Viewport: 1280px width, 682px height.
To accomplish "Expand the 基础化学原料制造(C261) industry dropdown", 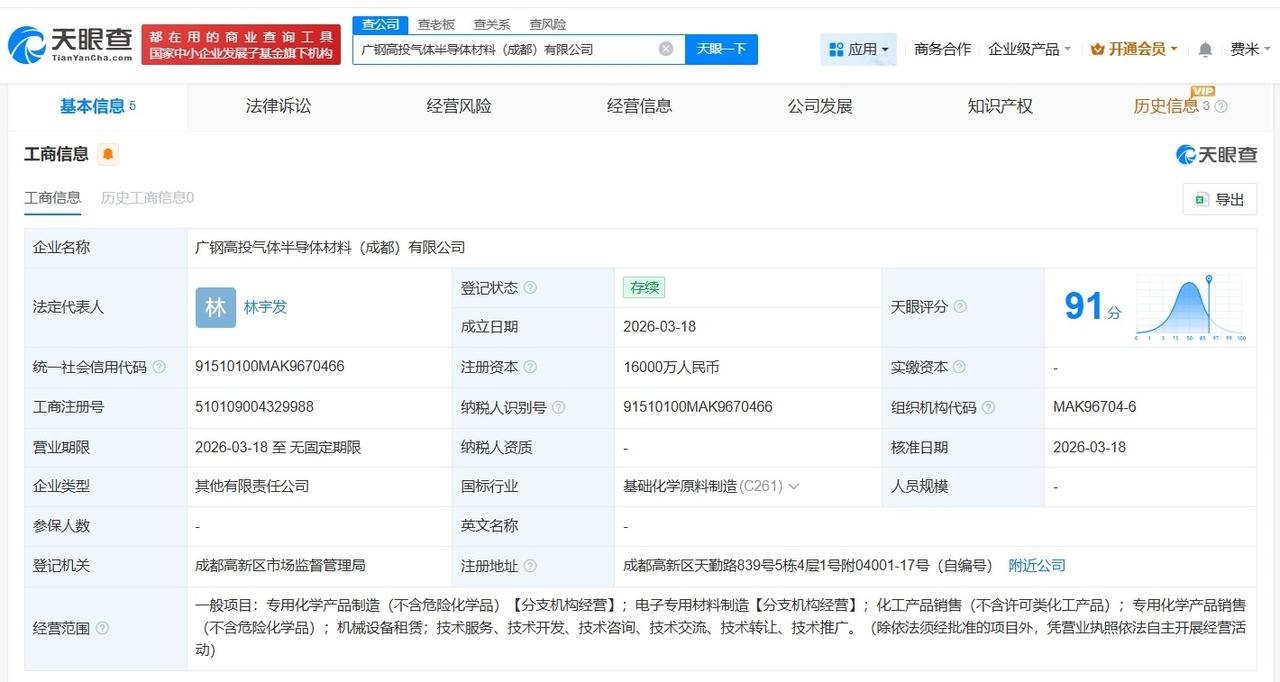I will pyautogui.click(x=794, y=487).
